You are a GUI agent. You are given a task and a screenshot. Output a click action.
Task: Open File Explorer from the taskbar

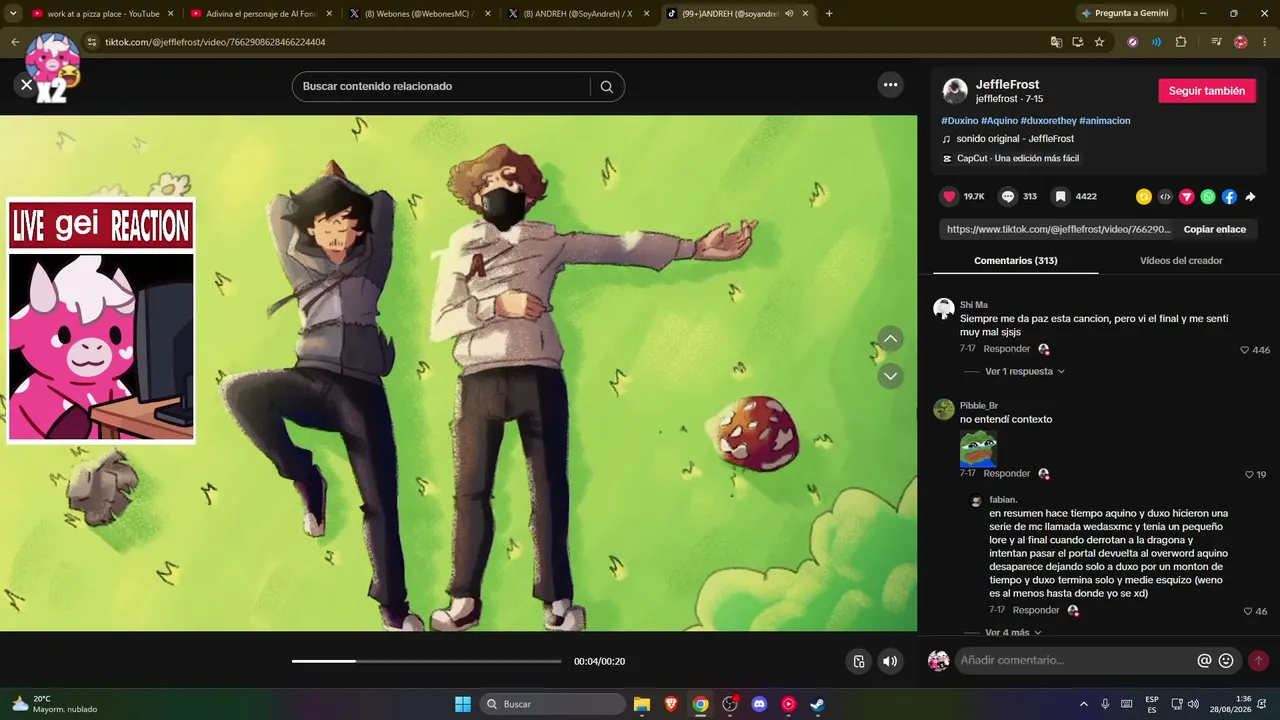pyautogui.click(x=642, y=704)
